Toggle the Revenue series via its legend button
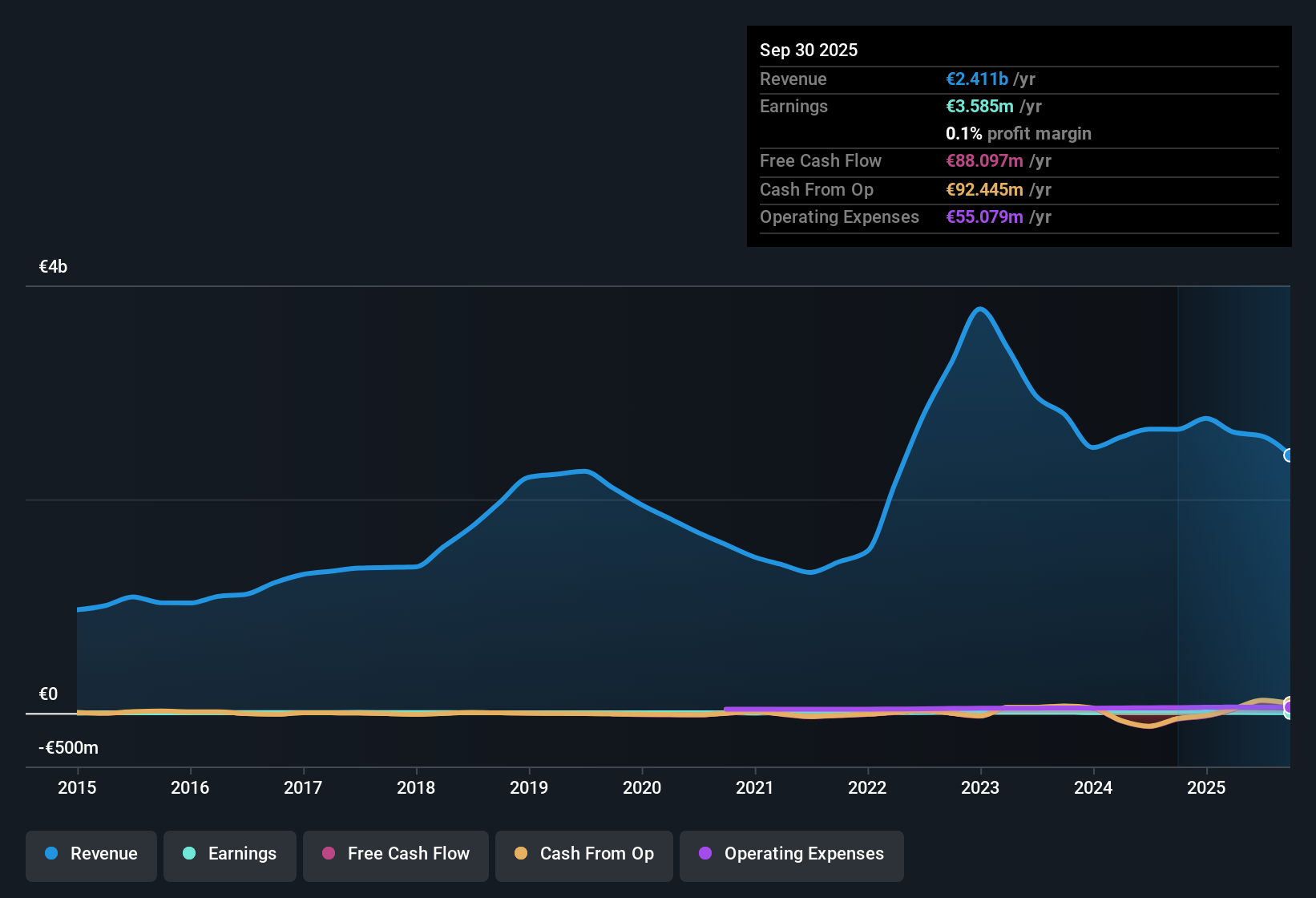 tap(91, 855)
